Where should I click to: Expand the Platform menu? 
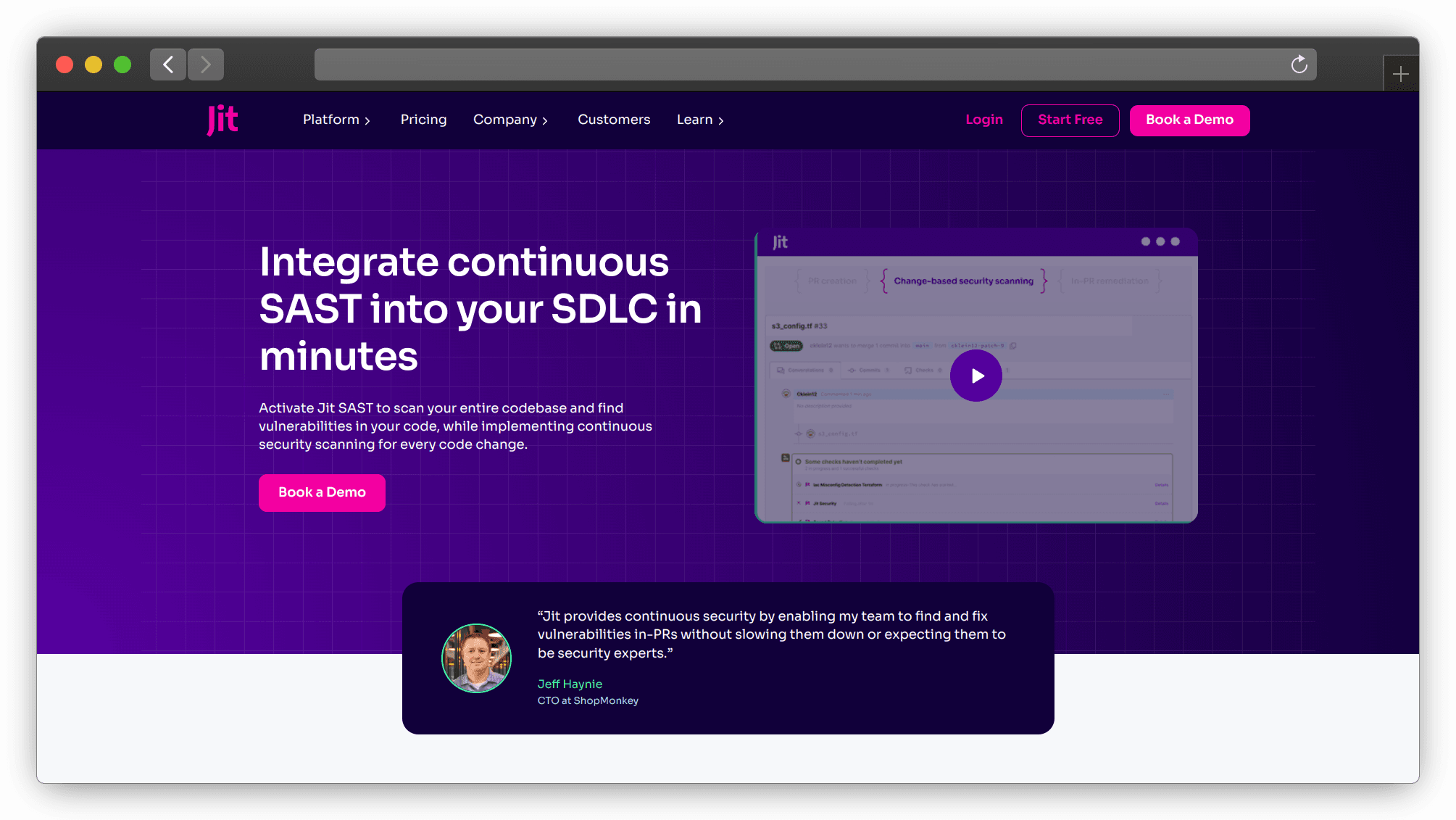[x=337, y=120]
